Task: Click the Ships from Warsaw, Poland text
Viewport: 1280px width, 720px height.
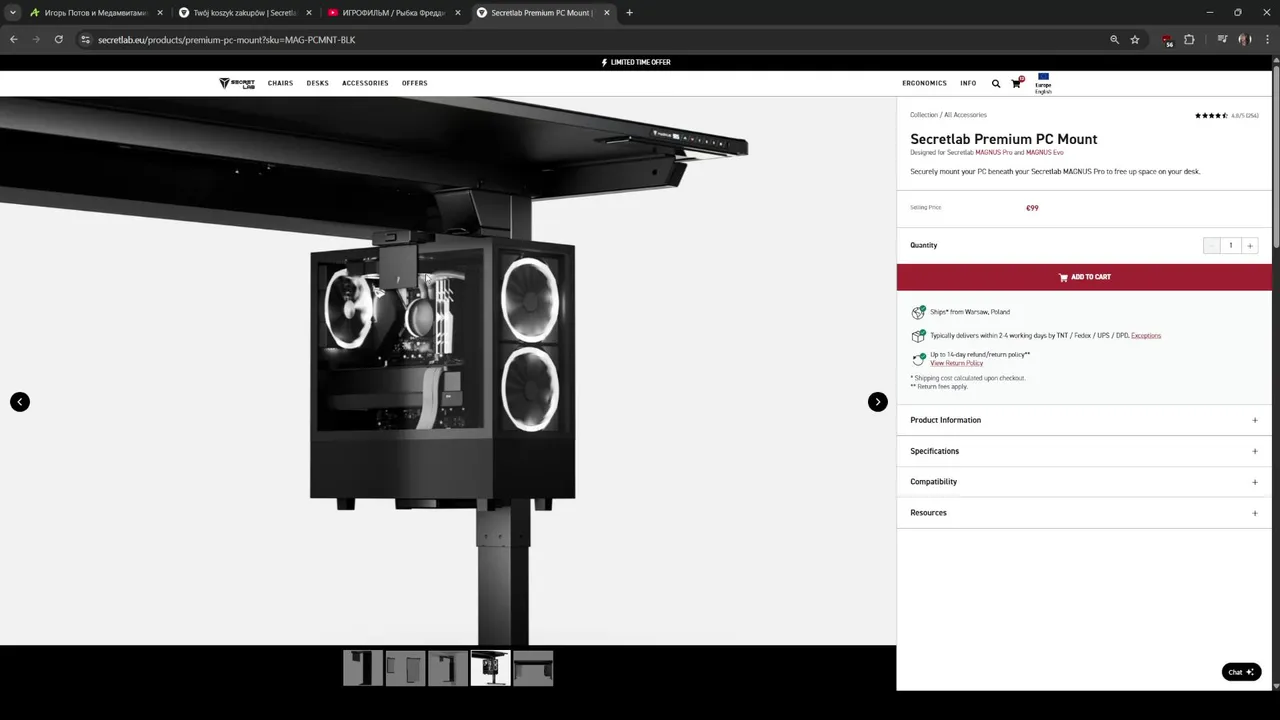Action: (x=970, y=312)
